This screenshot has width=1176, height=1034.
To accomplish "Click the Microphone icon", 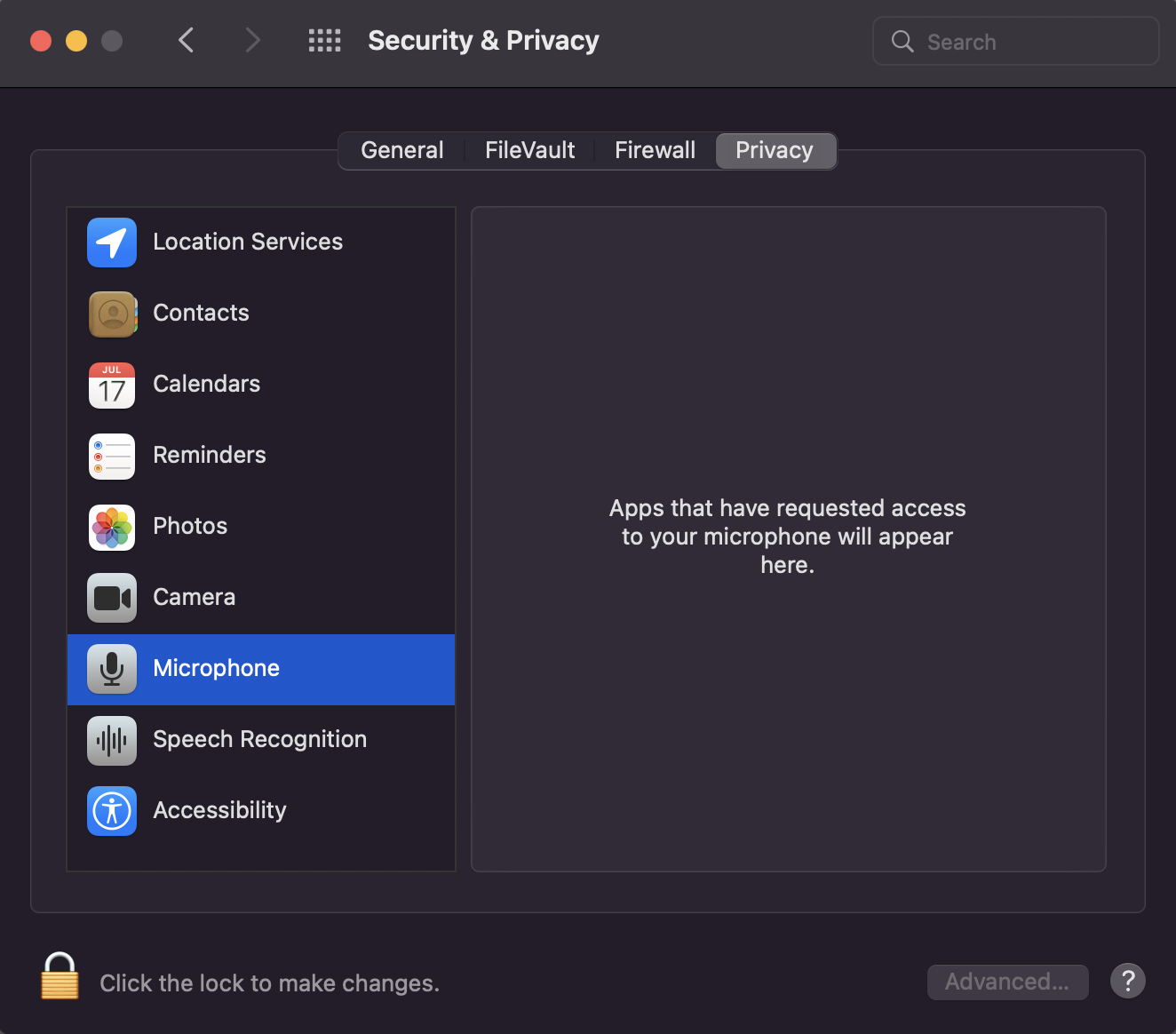I will coord(112,669).
